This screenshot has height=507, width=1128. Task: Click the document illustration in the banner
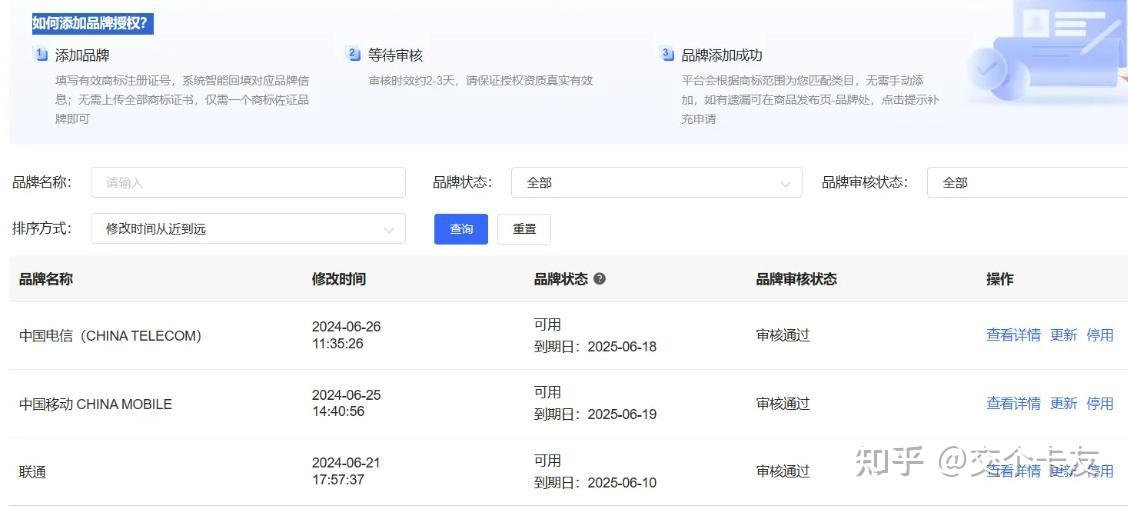pyautogui.click(x=1047, y=52)
